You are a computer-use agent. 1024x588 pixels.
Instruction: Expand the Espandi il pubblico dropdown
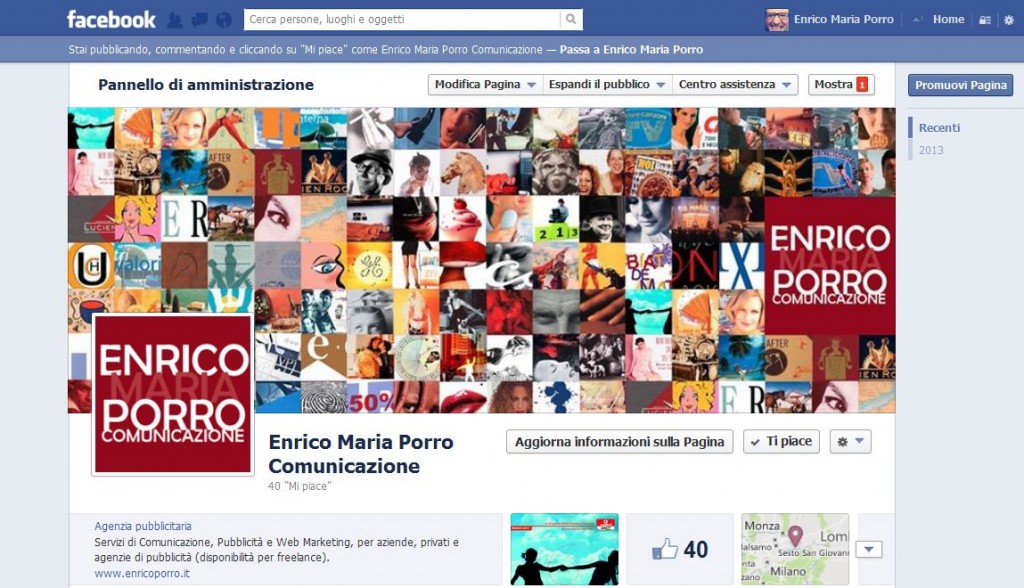(x=607, y=84)
